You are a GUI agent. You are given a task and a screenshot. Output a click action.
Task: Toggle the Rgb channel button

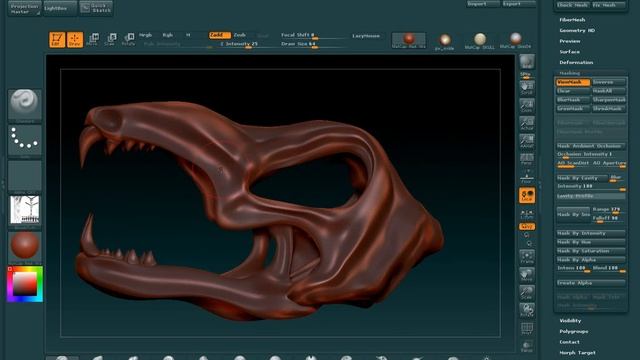(x=167, y=36)
